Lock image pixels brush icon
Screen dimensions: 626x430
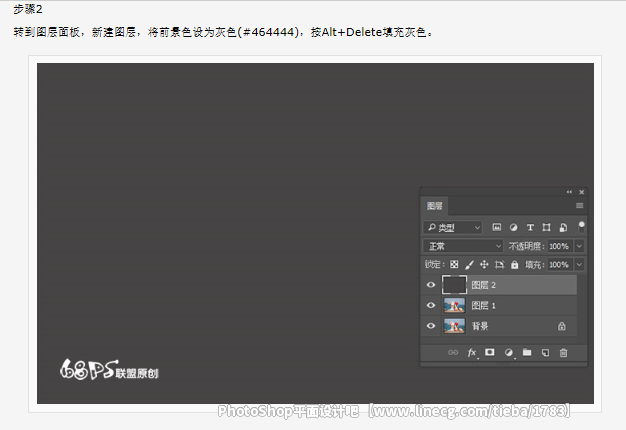click(469, 264)
